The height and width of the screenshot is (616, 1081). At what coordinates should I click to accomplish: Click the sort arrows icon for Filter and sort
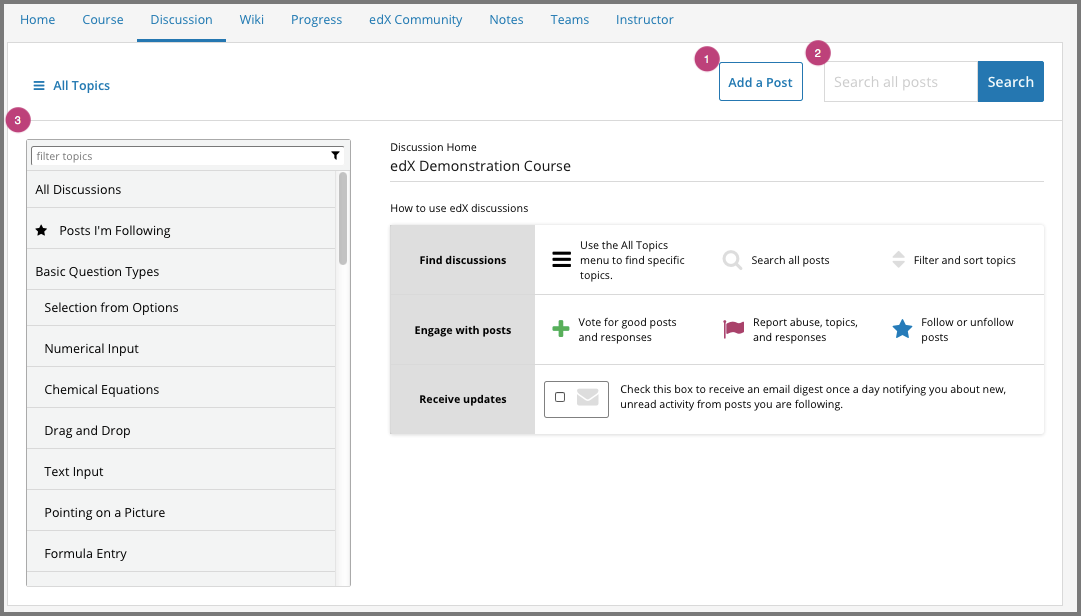coord(898,260)
